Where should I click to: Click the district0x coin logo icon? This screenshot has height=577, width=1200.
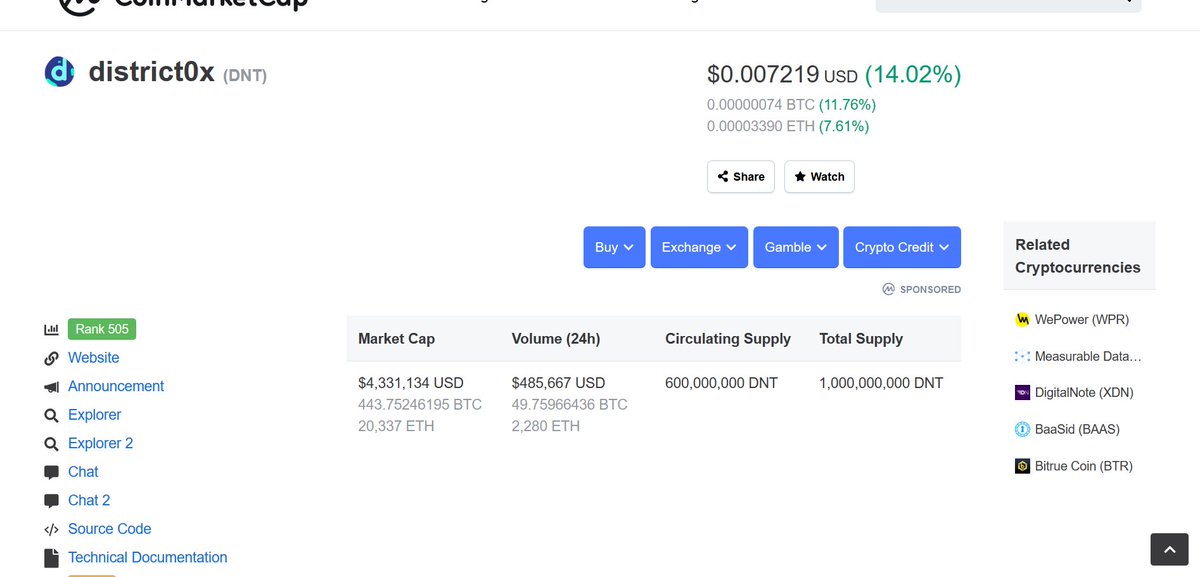(60, 72)
